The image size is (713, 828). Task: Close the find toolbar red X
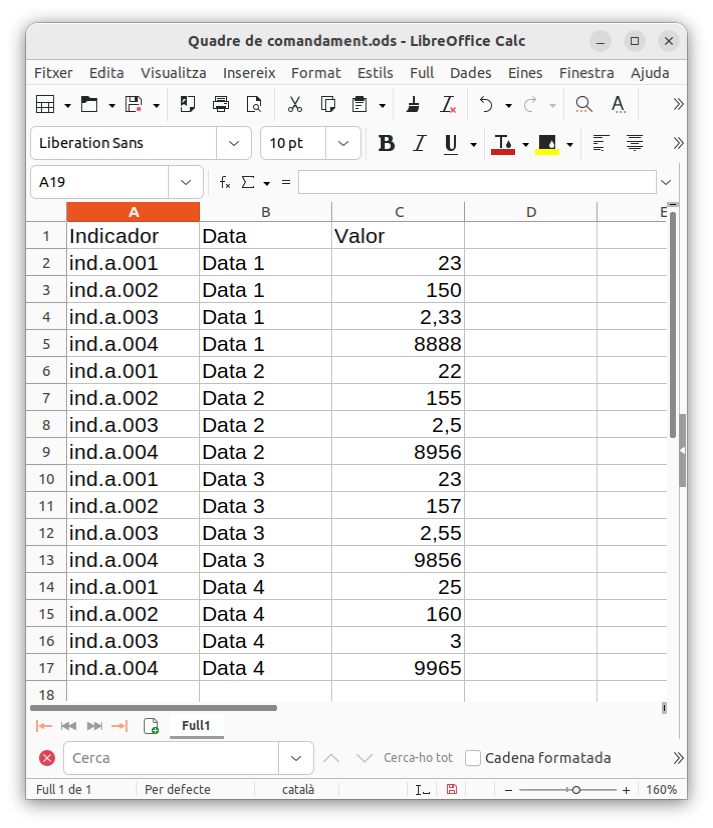tap(47, 758)
